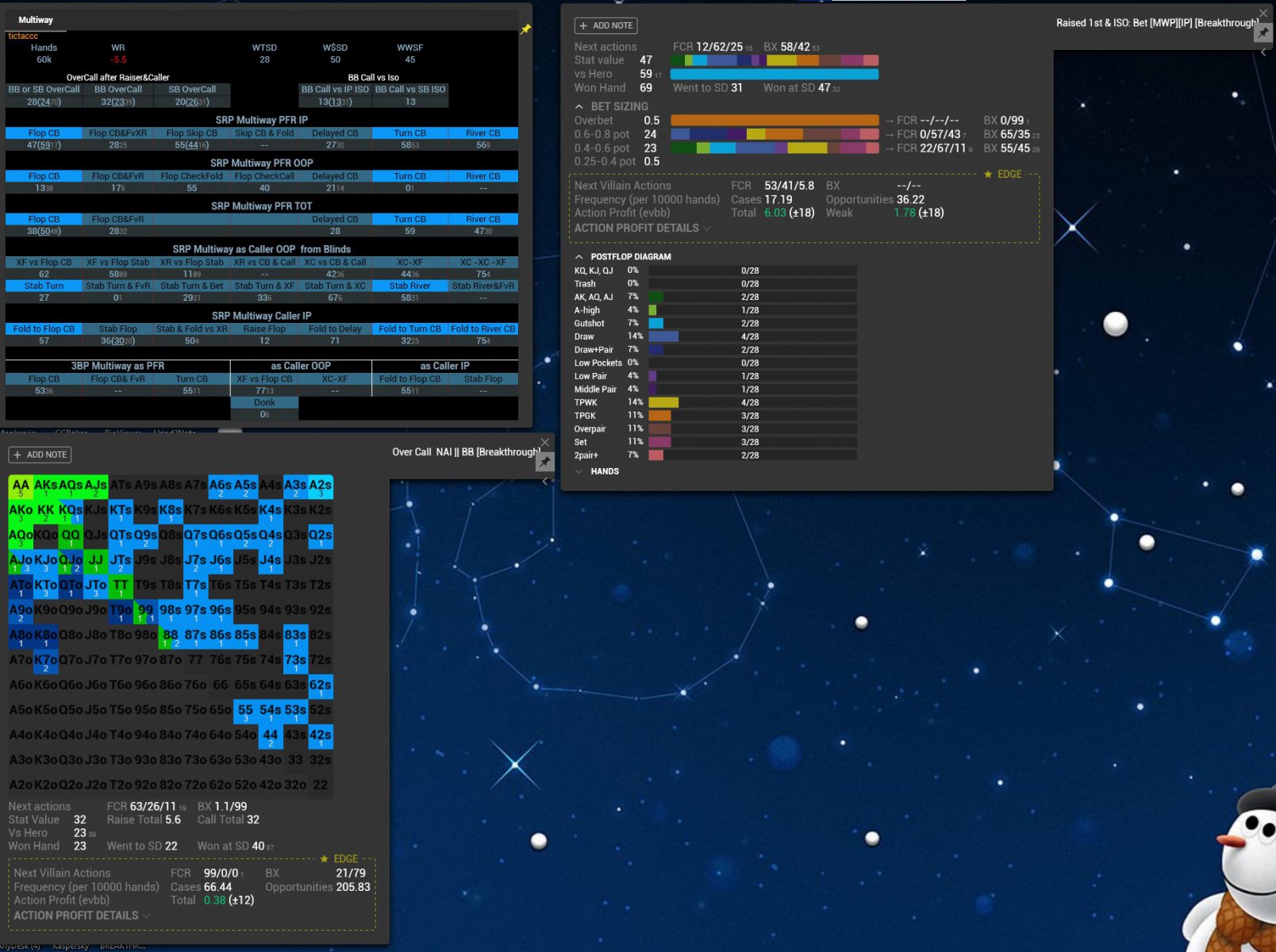Pin the Raised 1st & ISO panel
1276x952 pixels.
point(1263,33)
